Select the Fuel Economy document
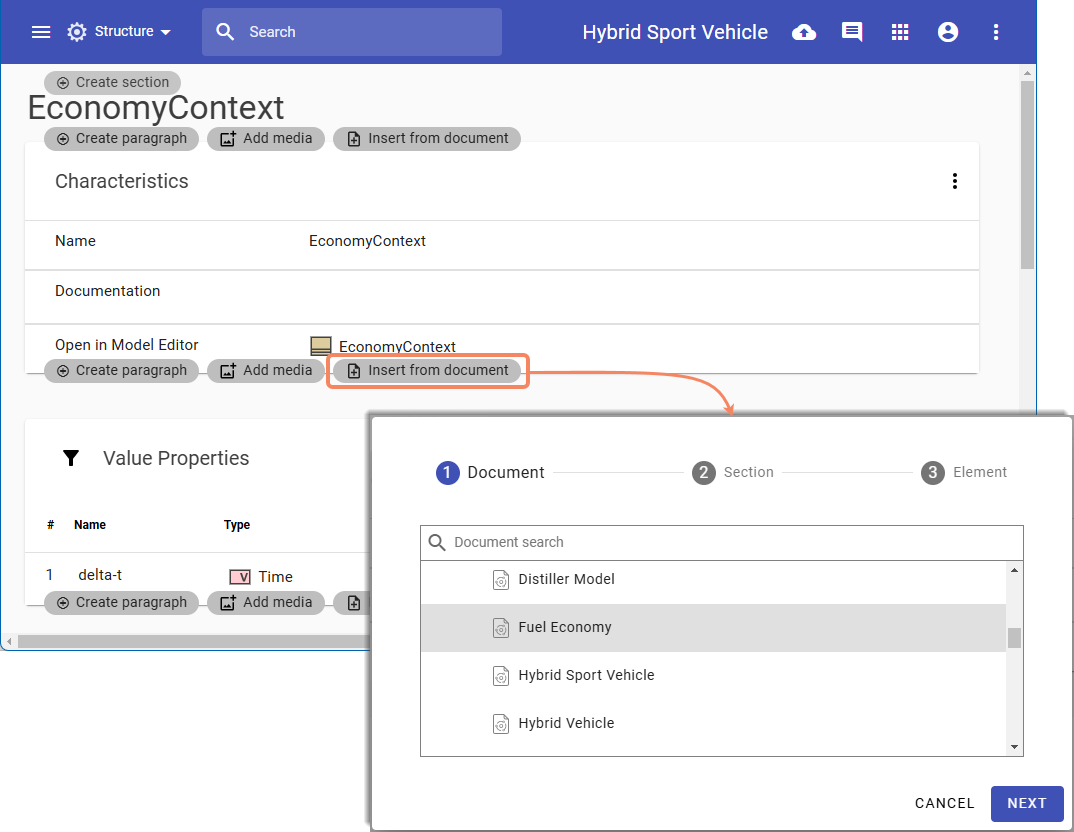Image resolution: width=1074 pixels, height=832 pixels. tap(564, 628)
